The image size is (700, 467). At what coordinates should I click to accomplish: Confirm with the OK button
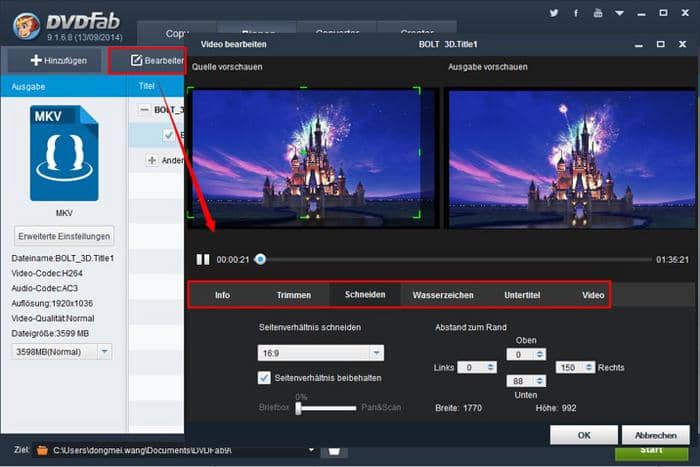[584, 435]
